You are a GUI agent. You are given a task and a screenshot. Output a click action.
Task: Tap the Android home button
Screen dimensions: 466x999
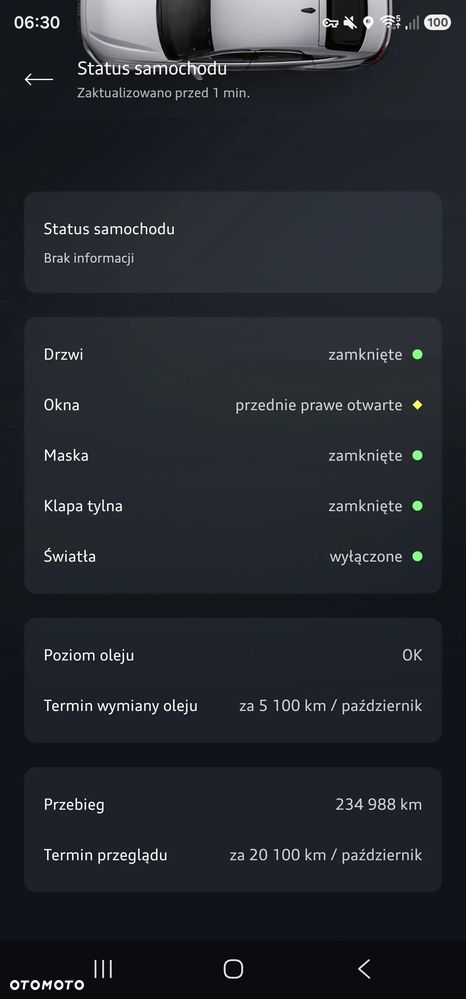click(x=233, y=969)
